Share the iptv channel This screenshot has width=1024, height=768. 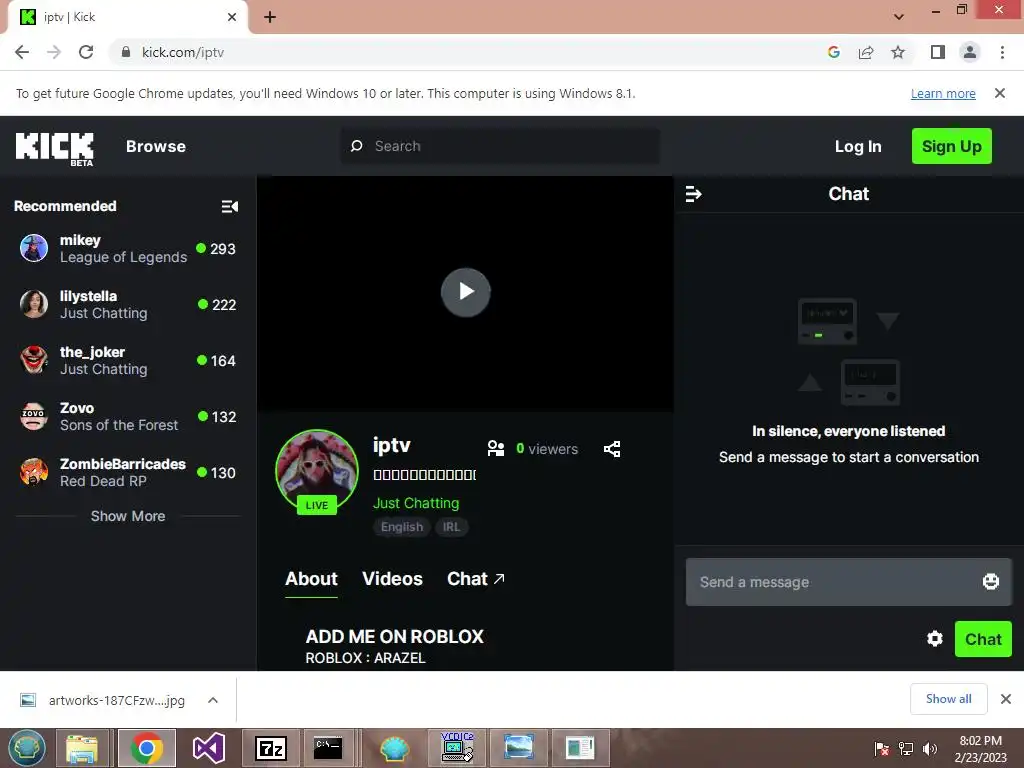tap(612, 449)
